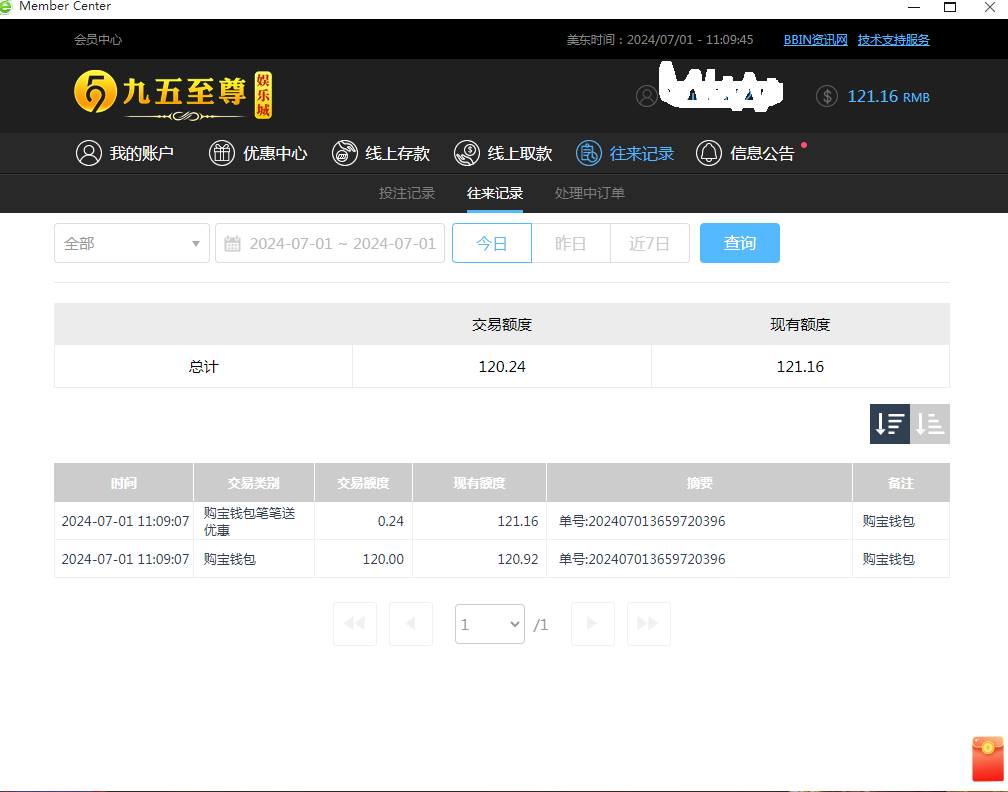Select the 近7日 (Last 7 days) filter

pos(649,243)
